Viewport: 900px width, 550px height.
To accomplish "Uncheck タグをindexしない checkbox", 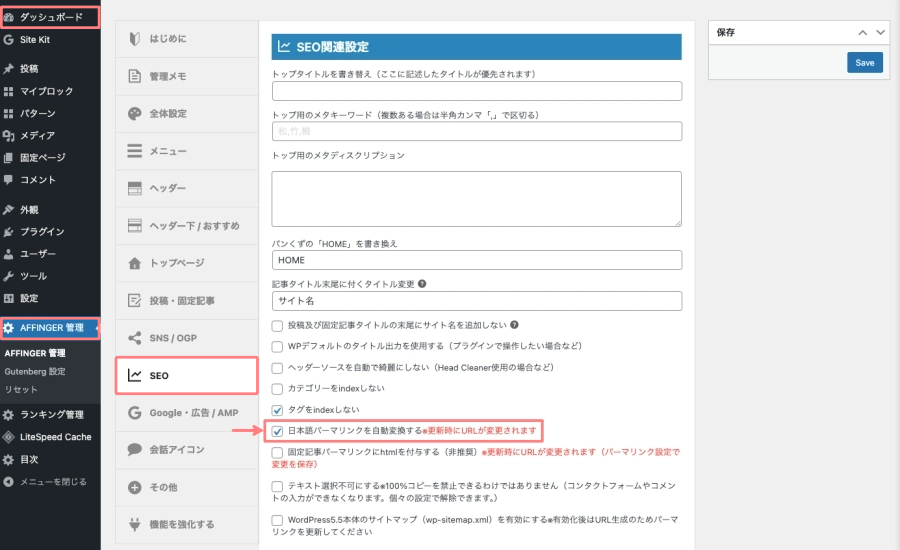I will (x=277, y=410).
